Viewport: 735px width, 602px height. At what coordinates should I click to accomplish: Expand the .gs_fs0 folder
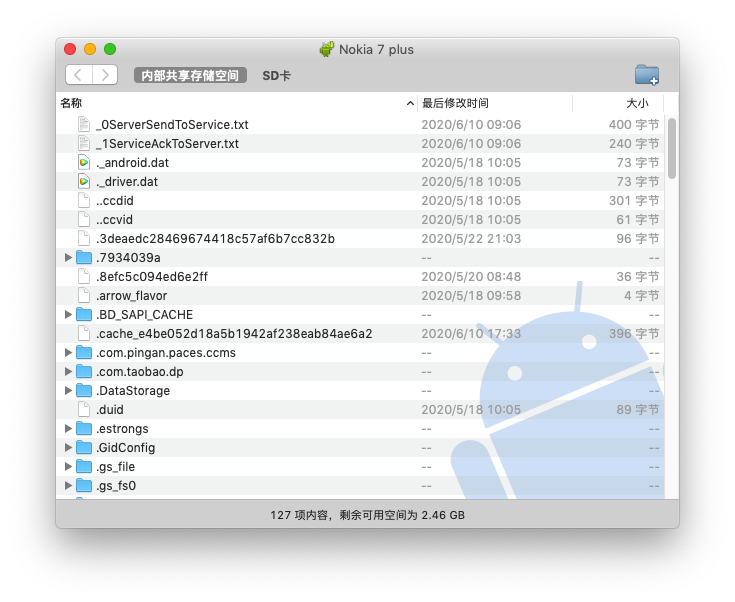68,486
